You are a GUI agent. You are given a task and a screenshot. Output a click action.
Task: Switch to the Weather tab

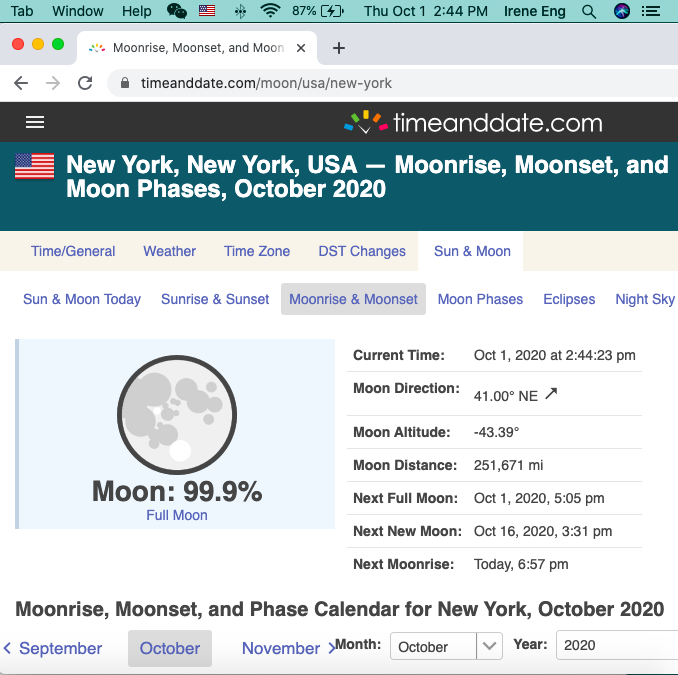tap(169, 251)
